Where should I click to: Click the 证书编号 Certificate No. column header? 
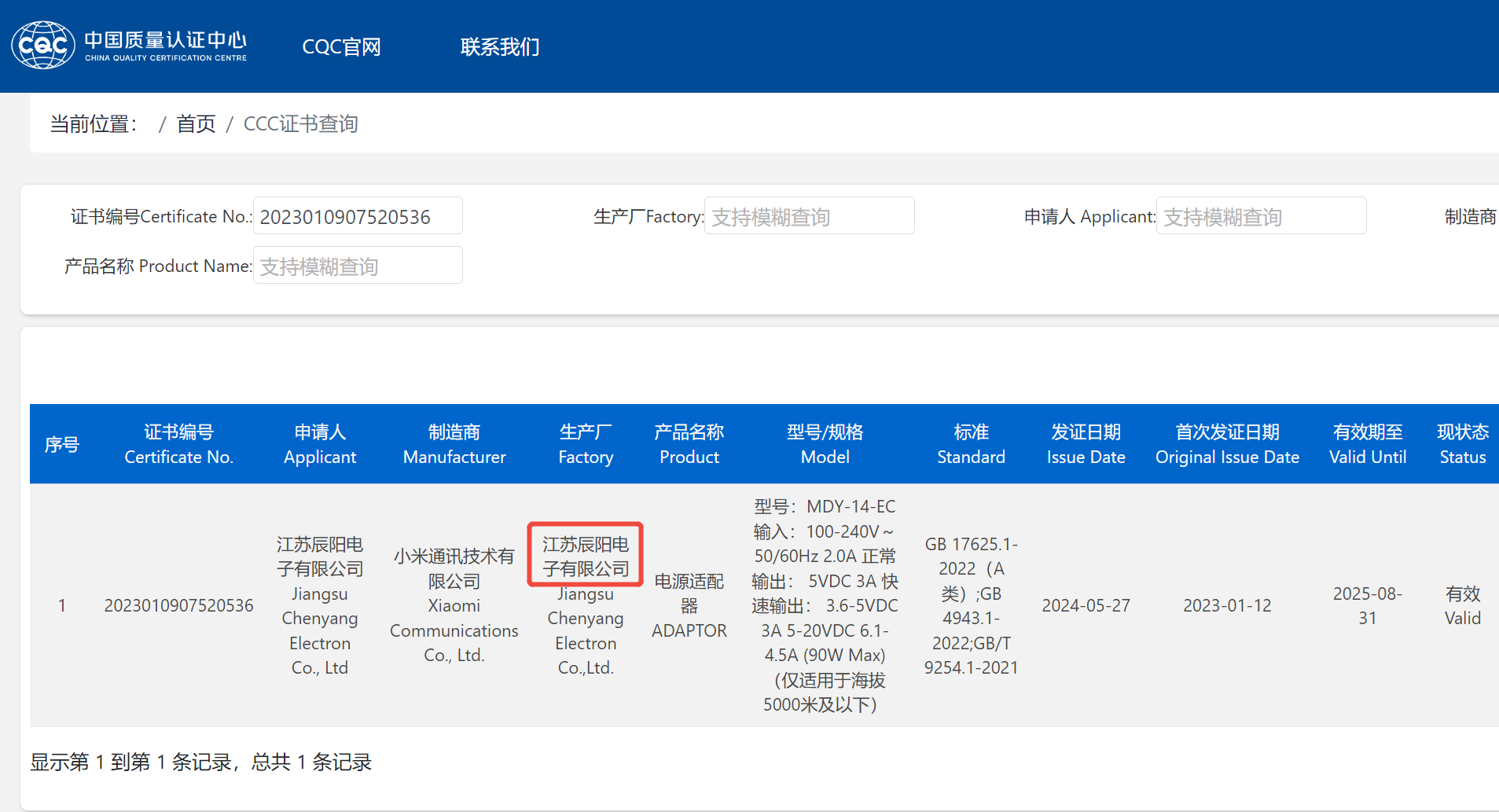coord(178,444)
